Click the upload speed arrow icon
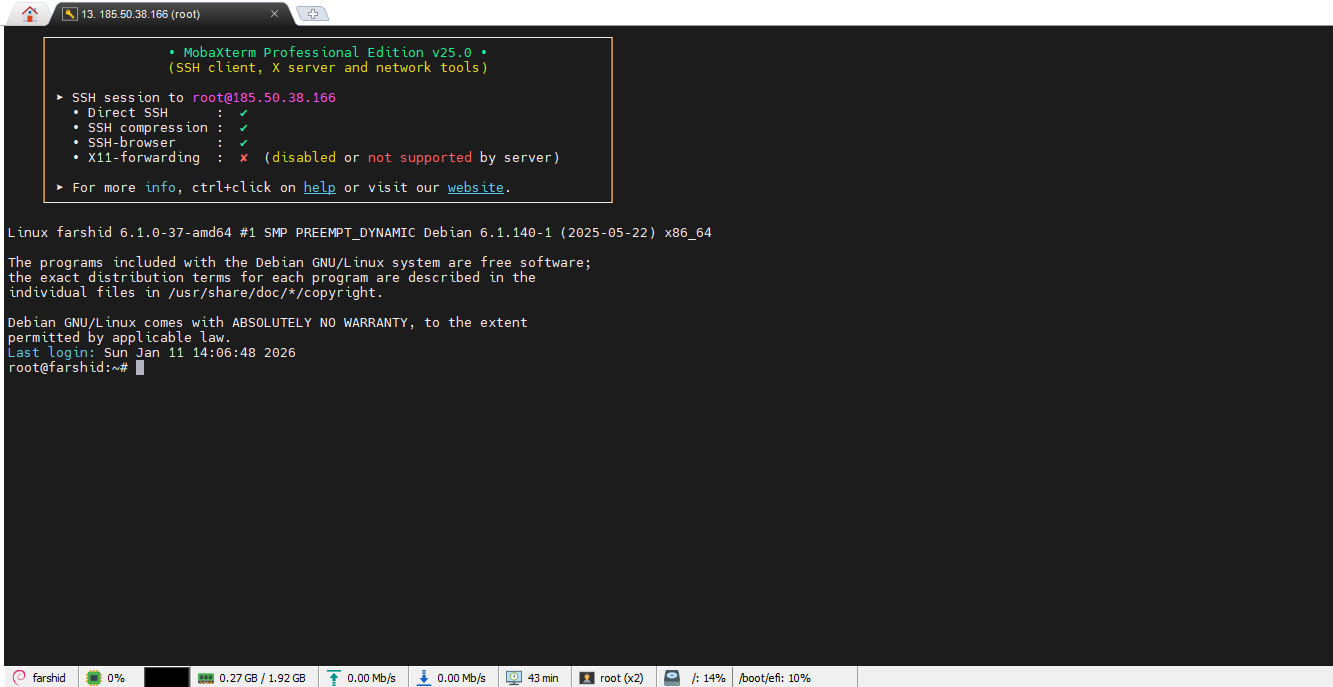The width and height of the screenshot is (1333, 687). [334, 677]
